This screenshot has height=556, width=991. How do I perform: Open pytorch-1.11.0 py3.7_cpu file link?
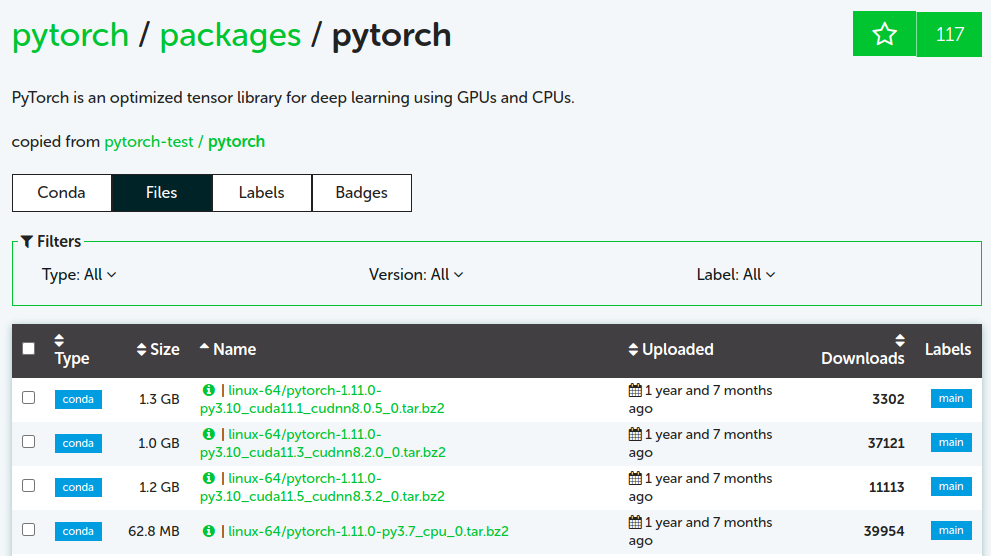(x=368, y=531)
